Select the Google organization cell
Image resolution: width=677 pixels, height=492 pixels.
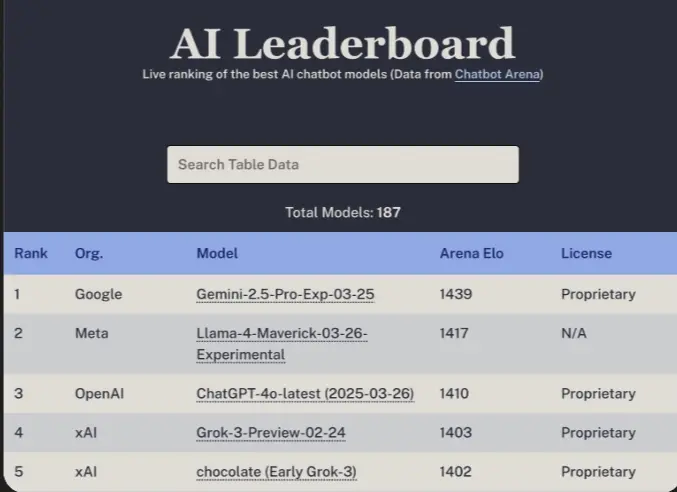(x=98, y=294)
